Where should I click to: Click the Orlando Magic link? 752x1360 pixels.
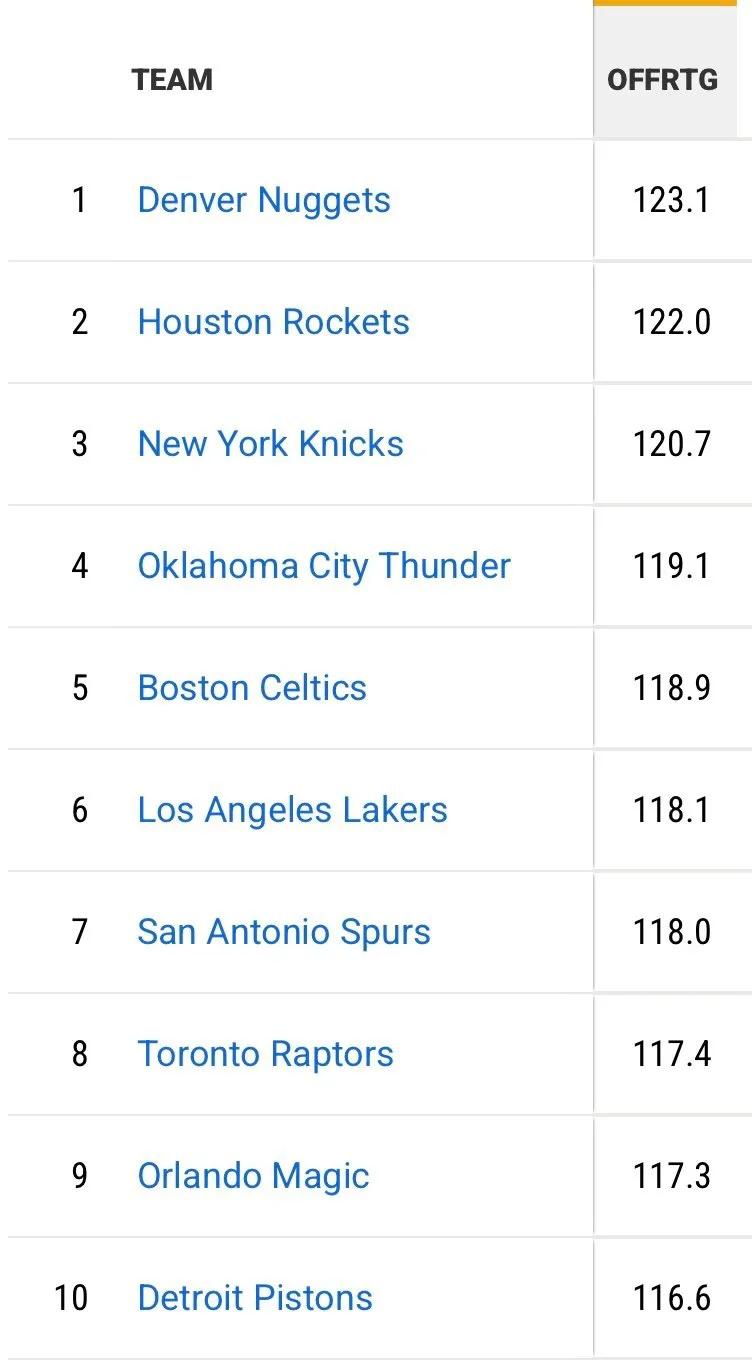253,1176
